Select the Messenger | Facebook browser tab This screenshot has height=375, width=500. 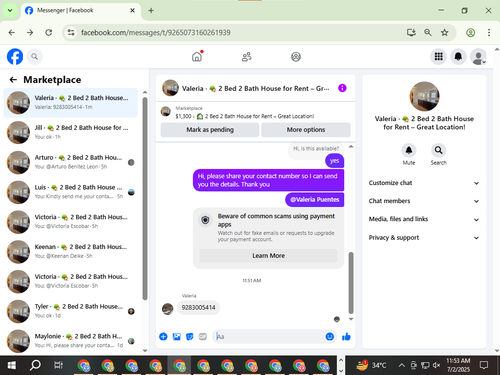(x=80, y=11)
